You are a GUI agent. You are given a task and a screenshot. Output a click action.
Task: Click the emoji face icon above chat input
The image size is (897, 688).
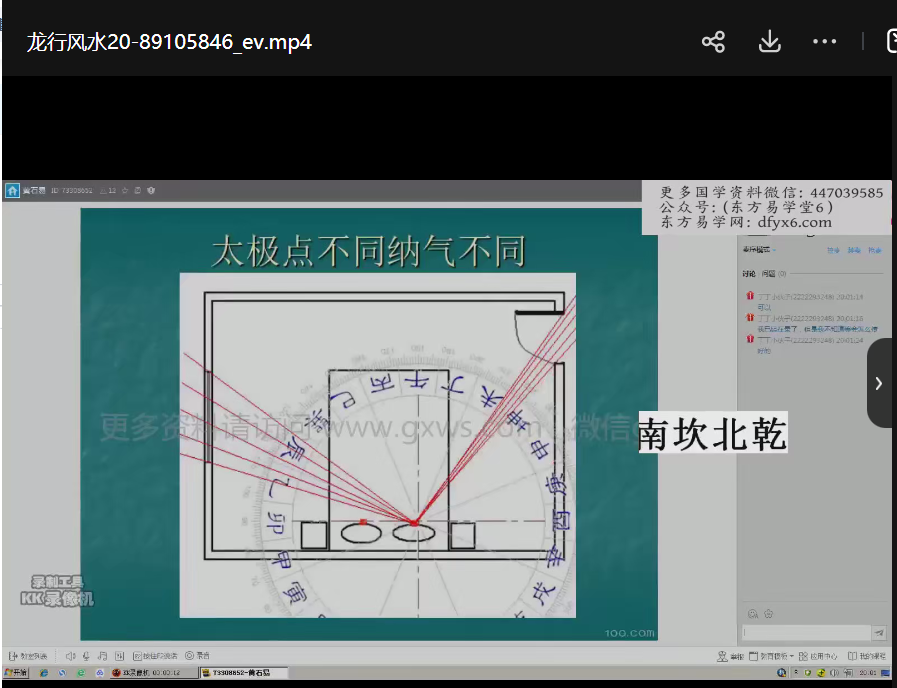click(x=752, y=614)
